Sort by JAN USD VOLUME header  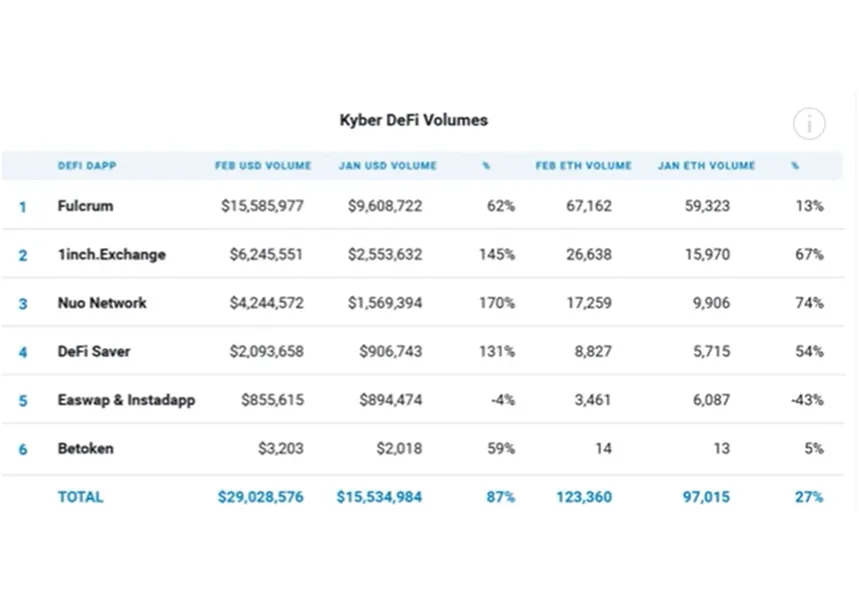coord(388,166)
